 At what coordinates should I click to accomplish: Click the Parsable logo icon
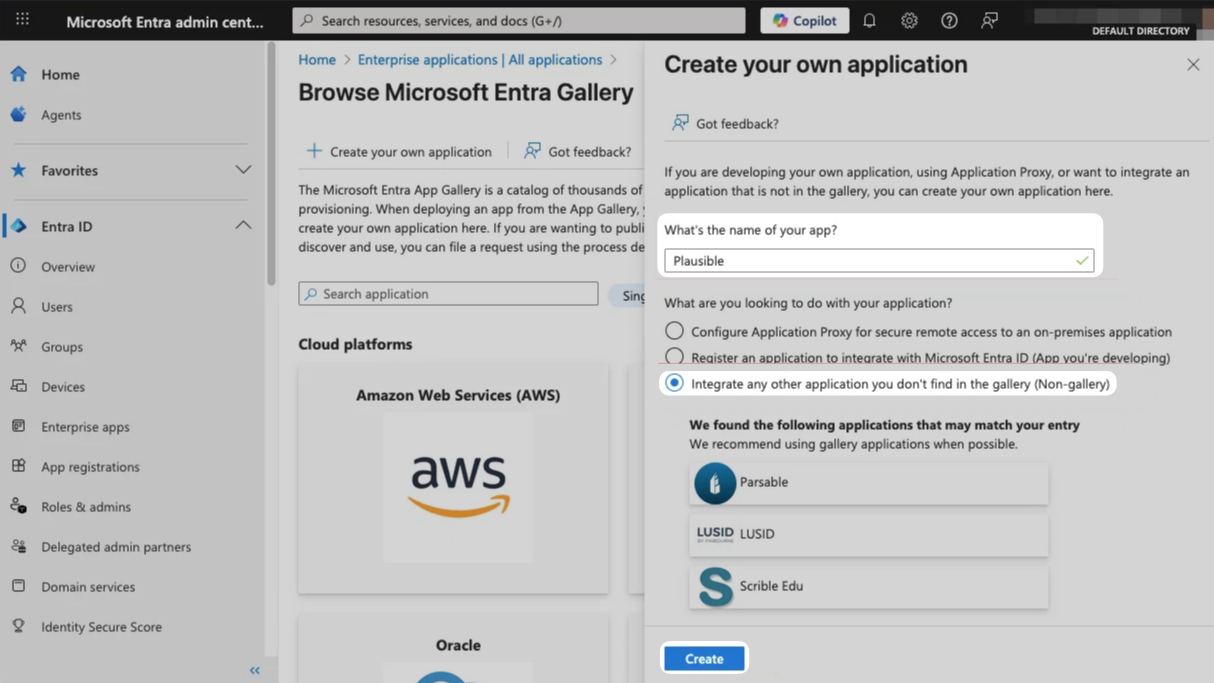715,483
